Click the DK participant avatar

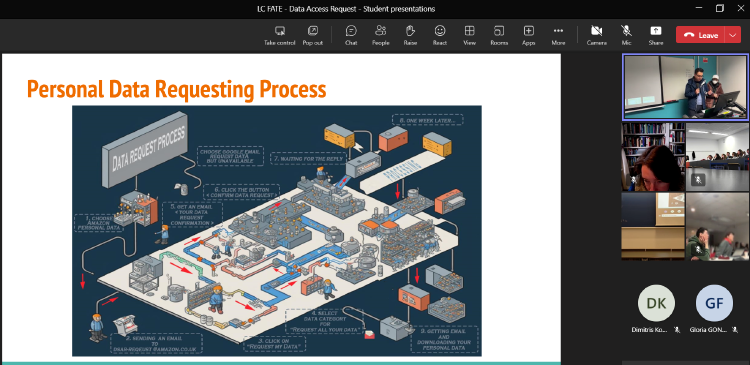[656, 303]
